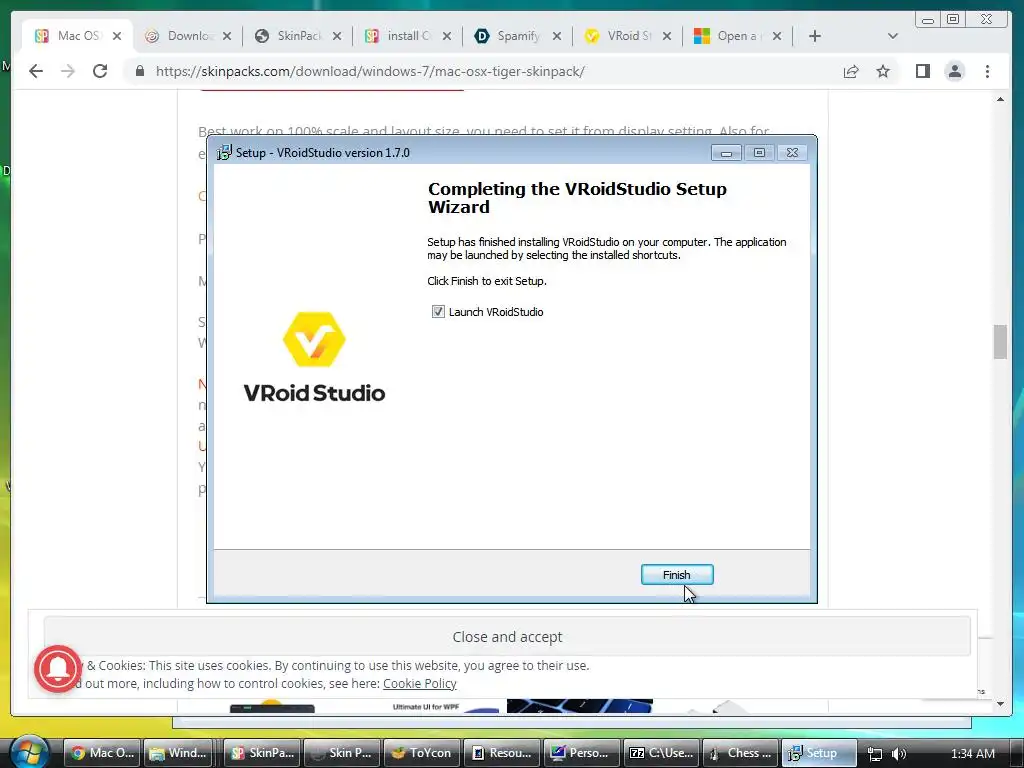Click the Finish button in VRoidStudio setup
Viewport: 1024px width, 768px height.
(x=677, y=575)
